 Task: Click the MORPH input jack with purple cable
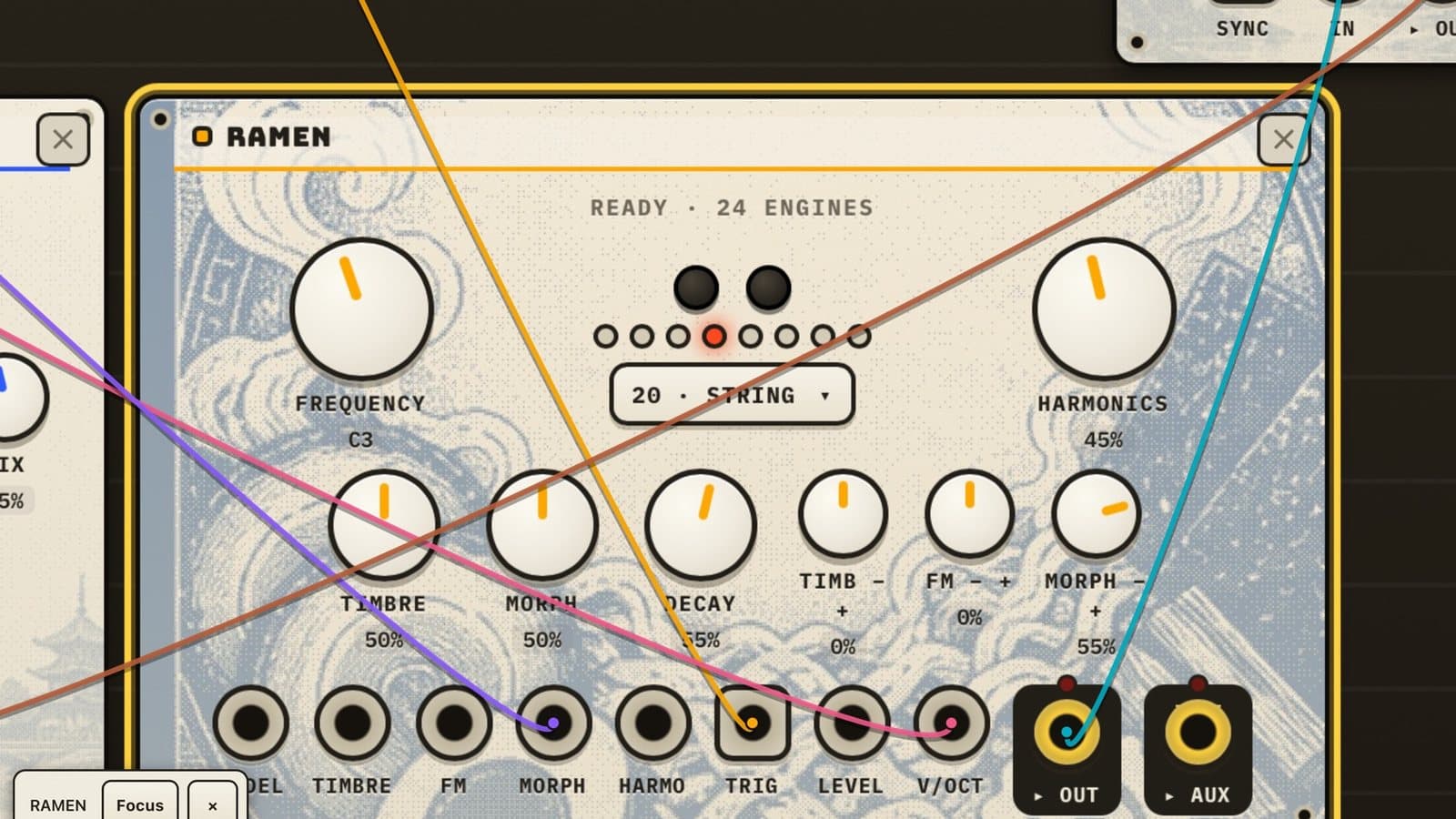[553, 723]
